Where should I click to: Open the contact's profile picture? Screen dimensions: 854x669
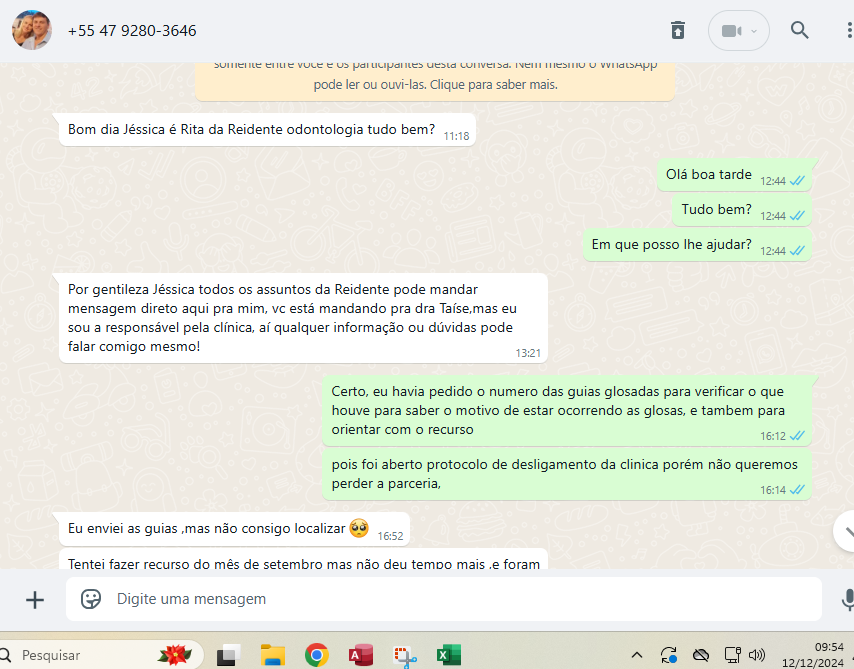(x=32, y=30)
